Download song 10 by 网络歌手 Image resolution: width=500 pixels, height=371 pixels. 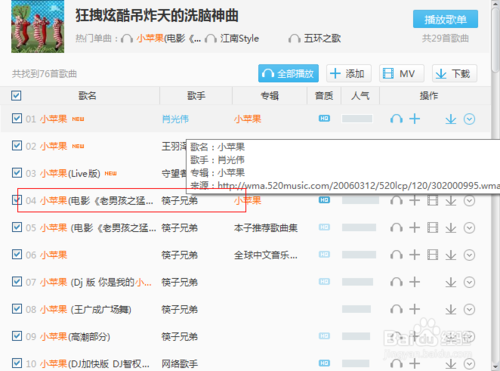451,364
